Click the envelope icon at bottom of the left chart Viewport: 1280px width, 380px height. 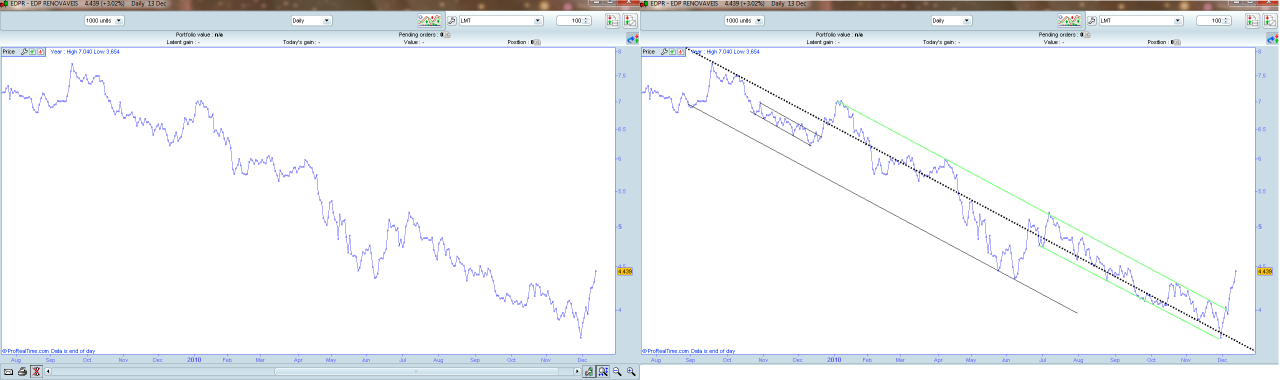[8, 371]
